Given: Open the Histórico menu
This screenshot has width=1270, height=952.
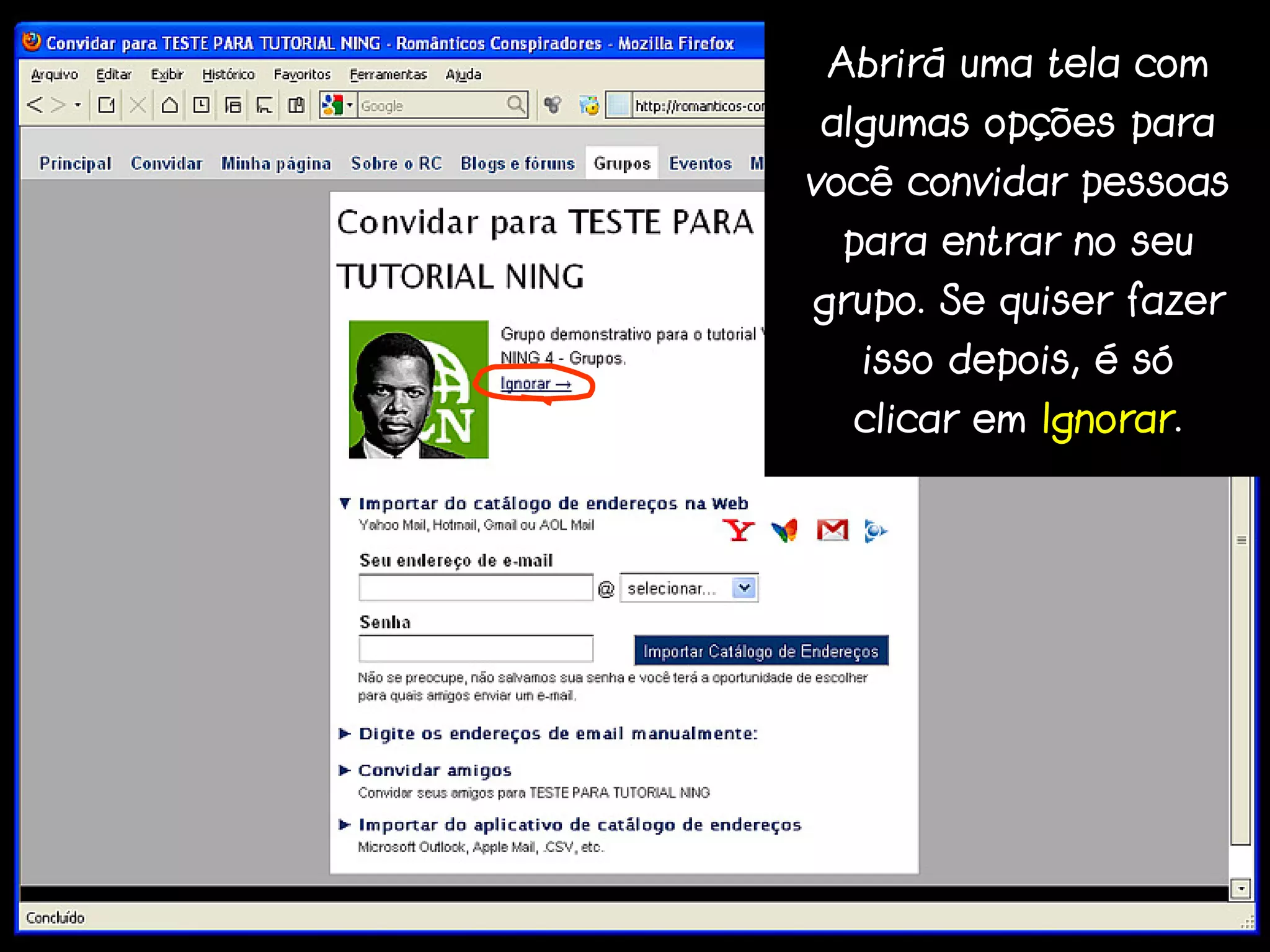Looking at the screenshot, I should click(228, 74).
